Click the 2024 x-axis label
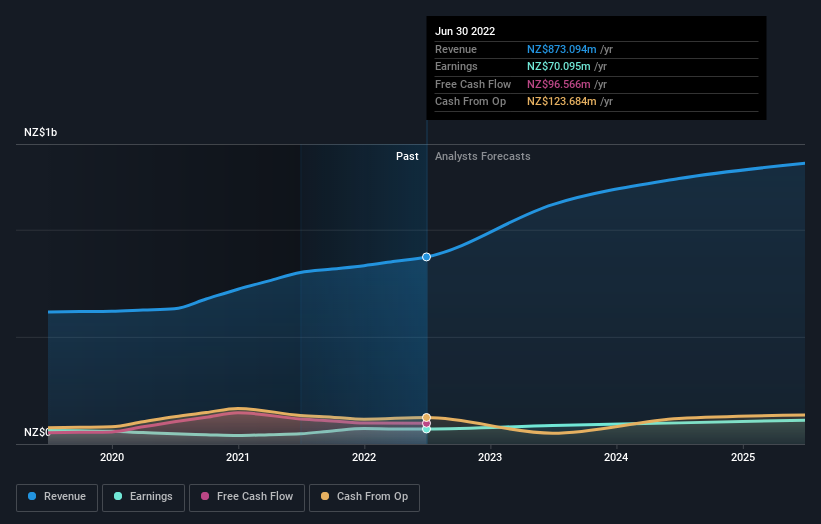This screenshot has height=524, width=821. click(x=616, y=457)
